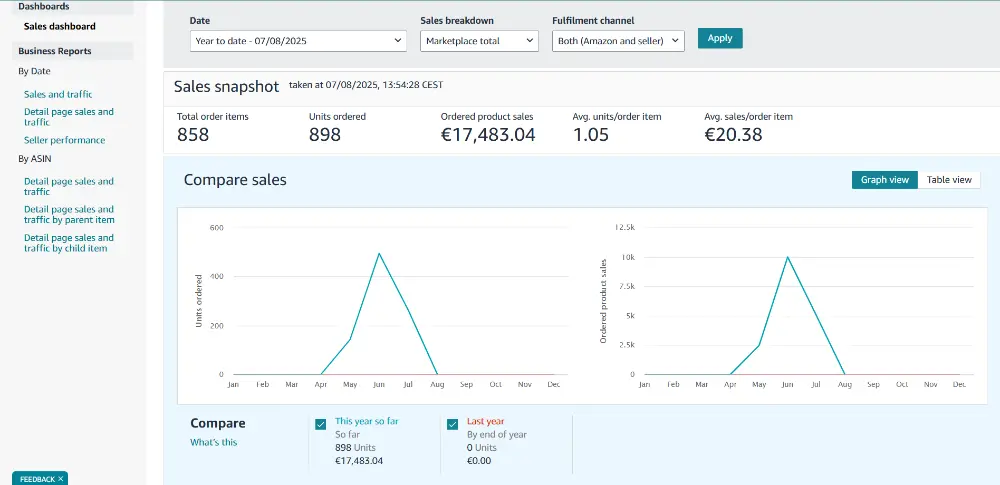Click the Jun peak on Units ordered chart
This screenshot has height=485, width=1000.
pyautogui.click(x=379, y=253)
